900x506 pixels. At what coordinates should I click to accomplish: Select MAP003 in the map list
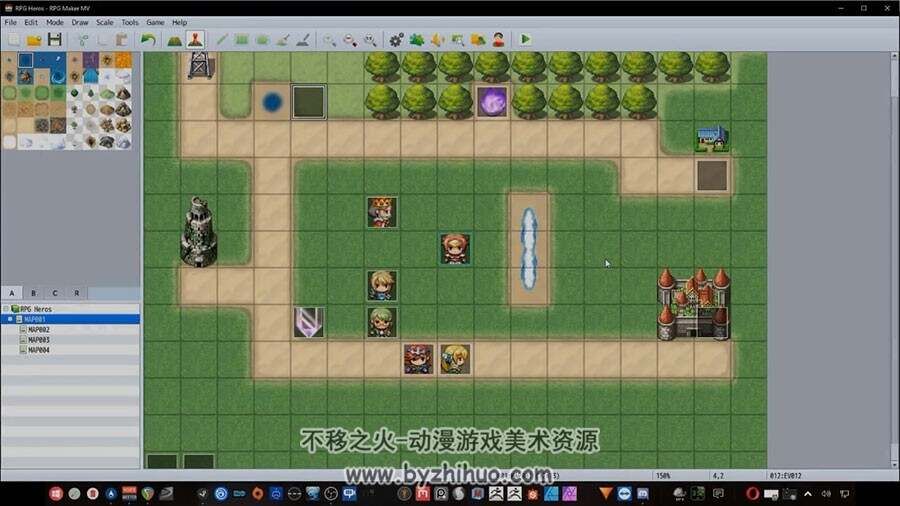(x=70, y=340)
